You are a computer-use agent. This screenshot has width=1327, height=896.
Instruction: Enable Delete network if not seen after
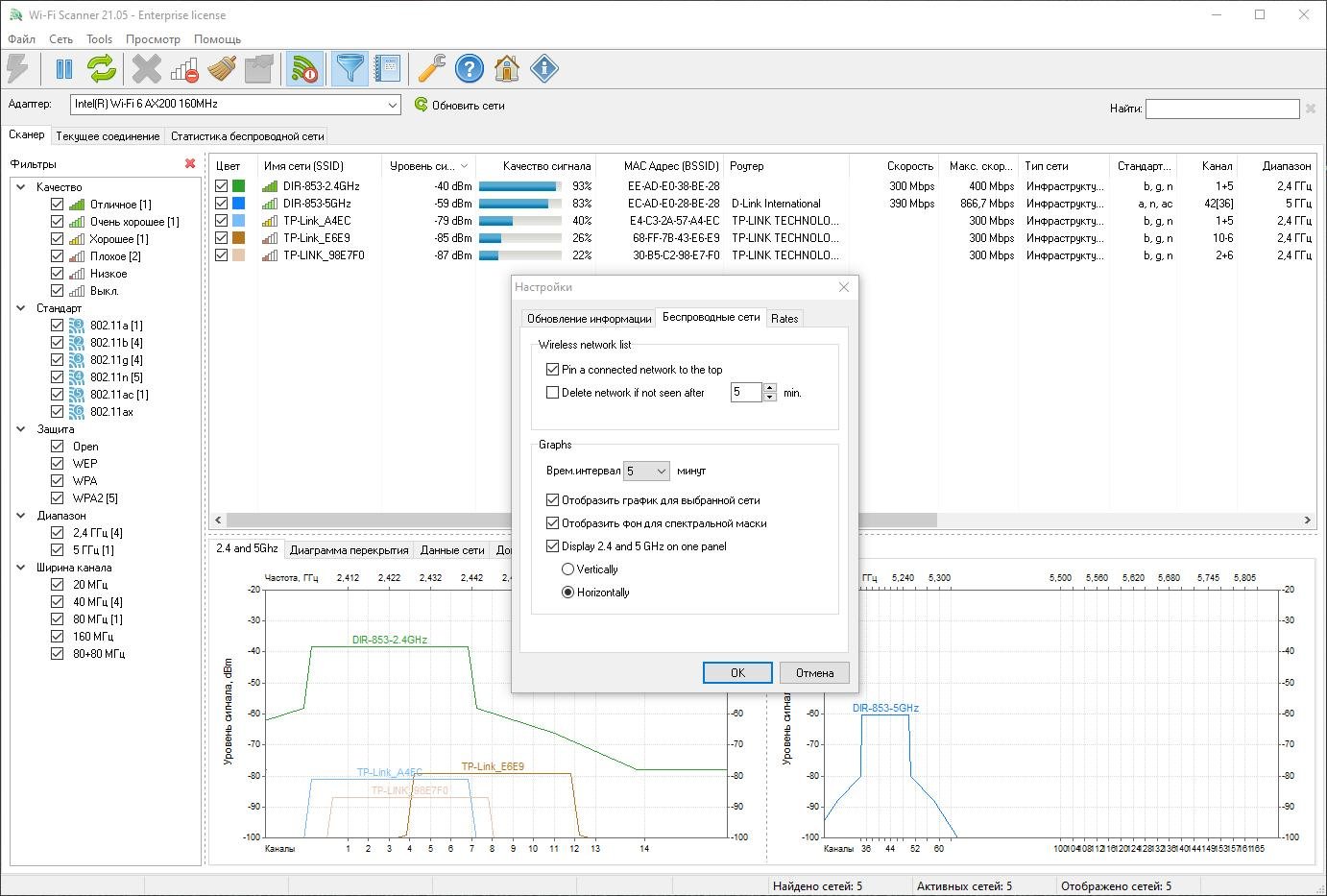click(552, 393)
